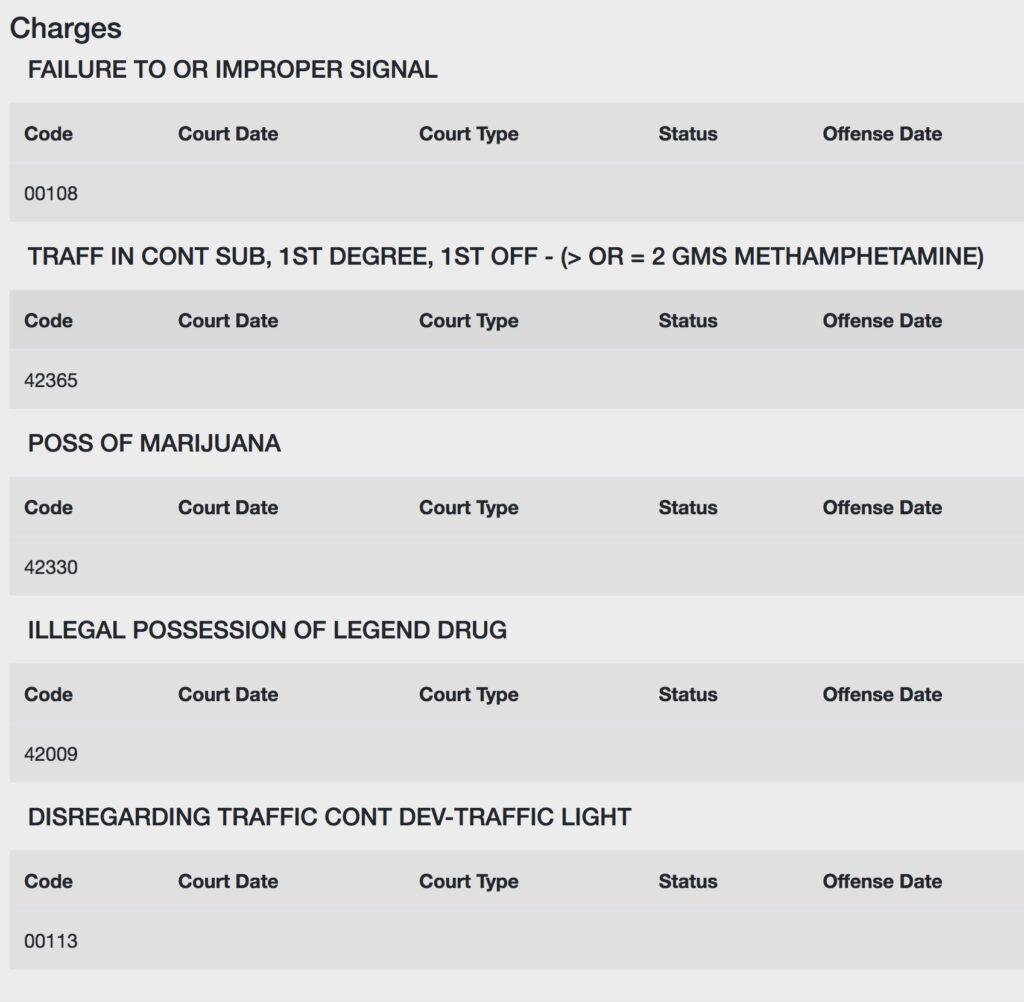Select charge code 42009

click(x=51, y=754)
